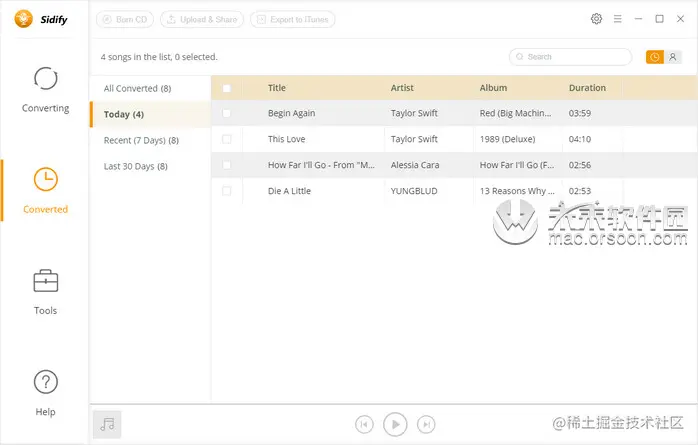Maximize the Sidify window
Viewport: 698px width, 445px height.
pyautogui.click(x=659, y=19)
